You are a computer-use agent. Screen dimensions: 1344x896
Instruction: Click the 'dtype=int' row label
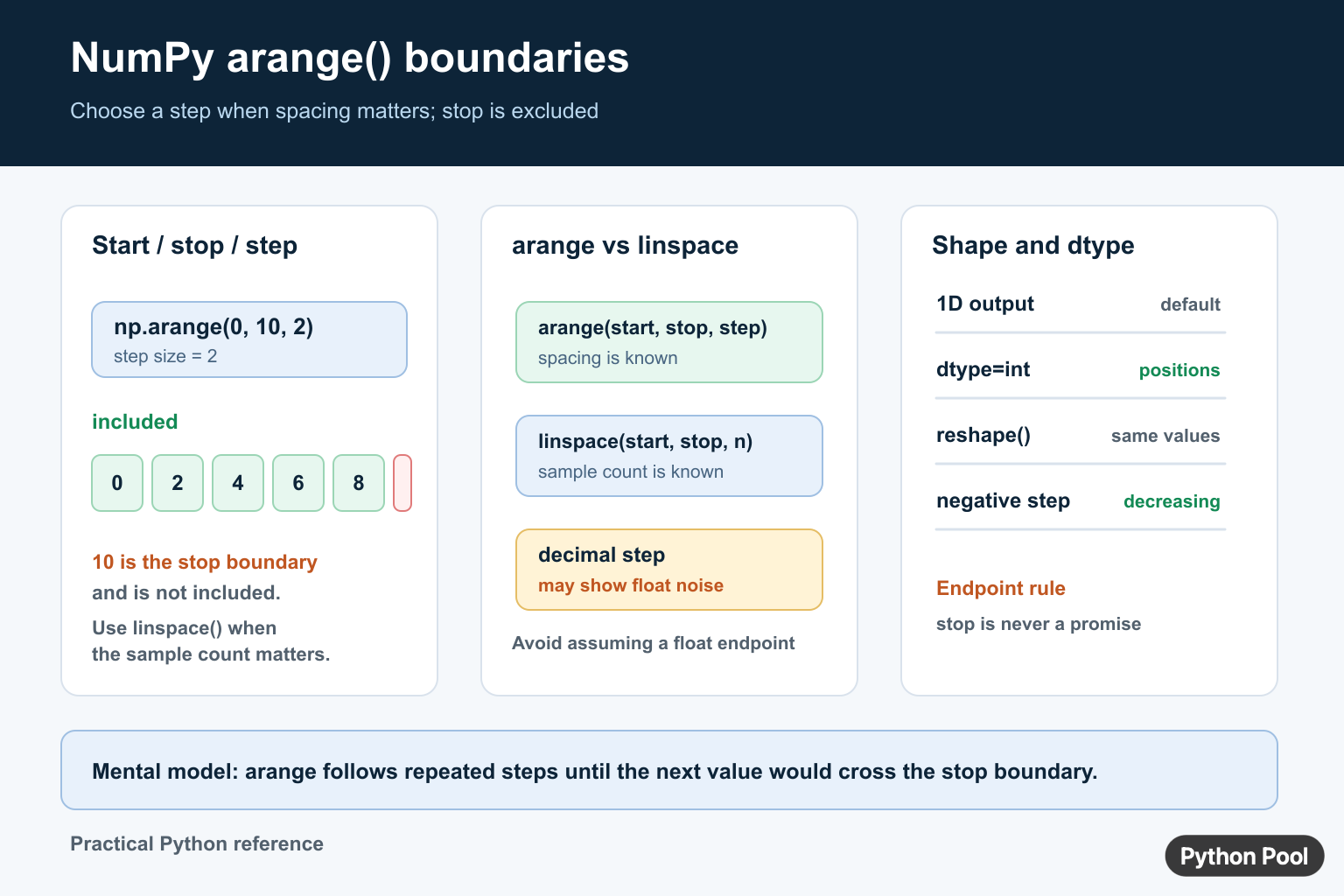click(983, 369)
